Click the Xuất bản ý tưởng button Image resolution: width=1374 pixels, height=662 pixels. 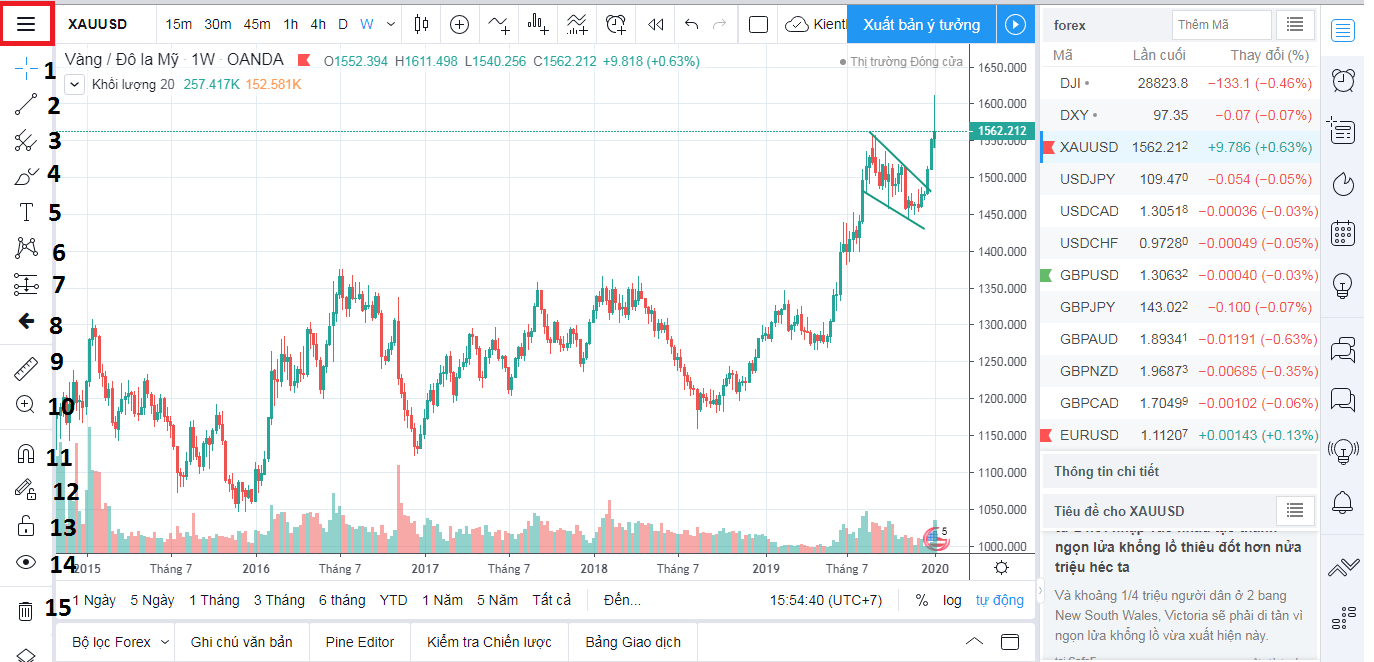(922, 24)
